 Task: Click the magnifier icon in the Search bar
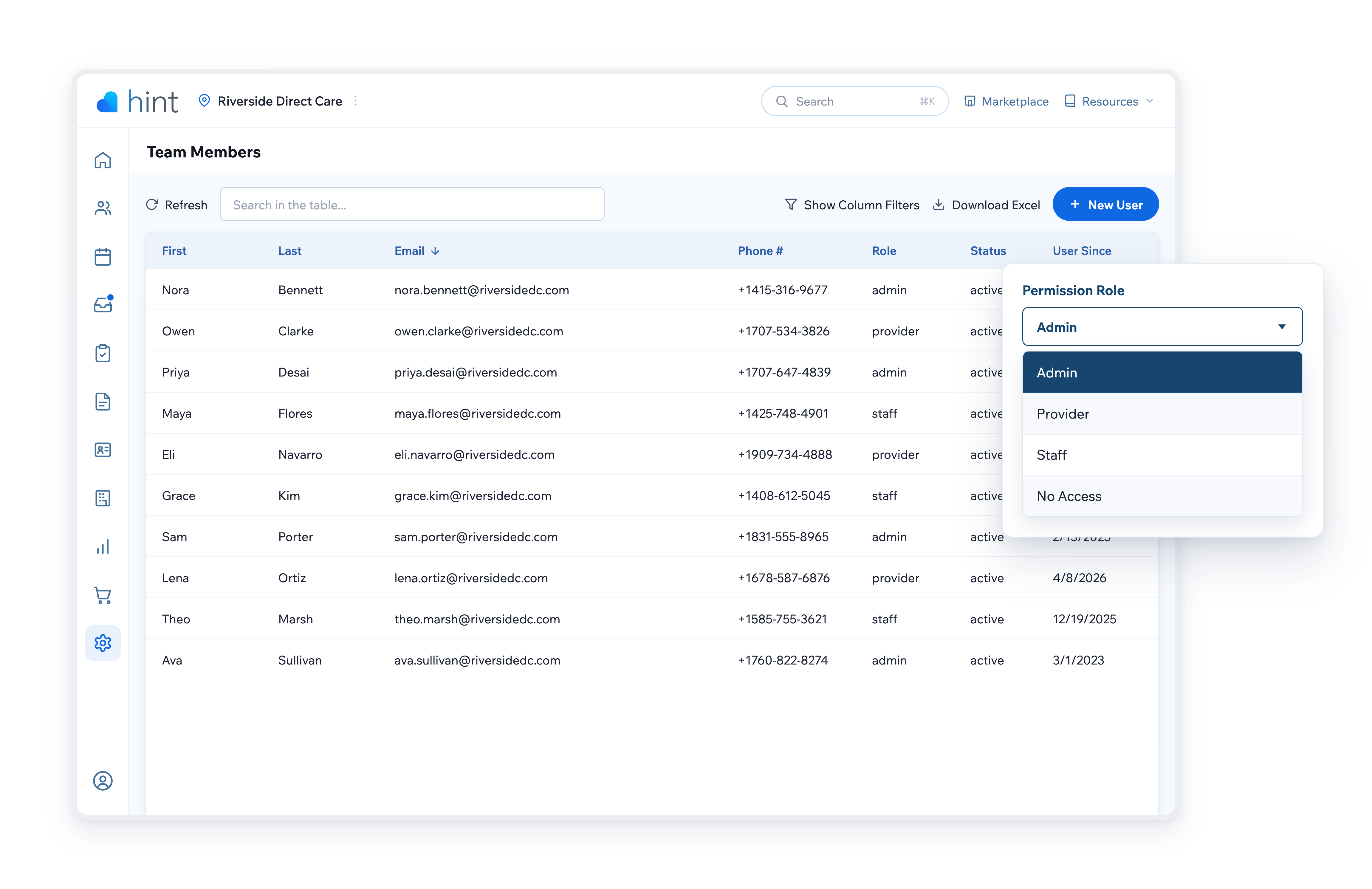782,101
